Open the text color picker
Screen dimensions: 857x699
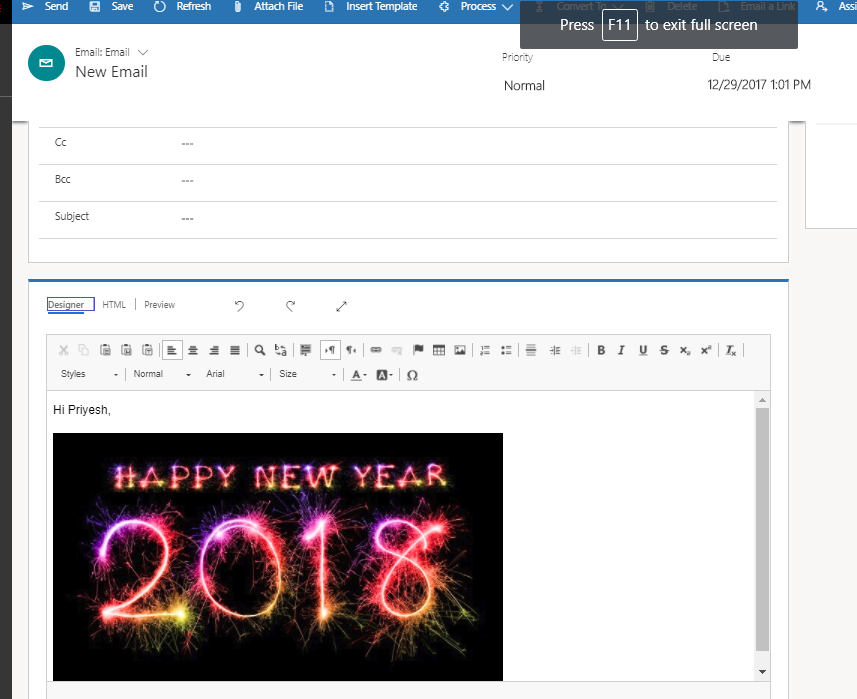pos(358,375)
